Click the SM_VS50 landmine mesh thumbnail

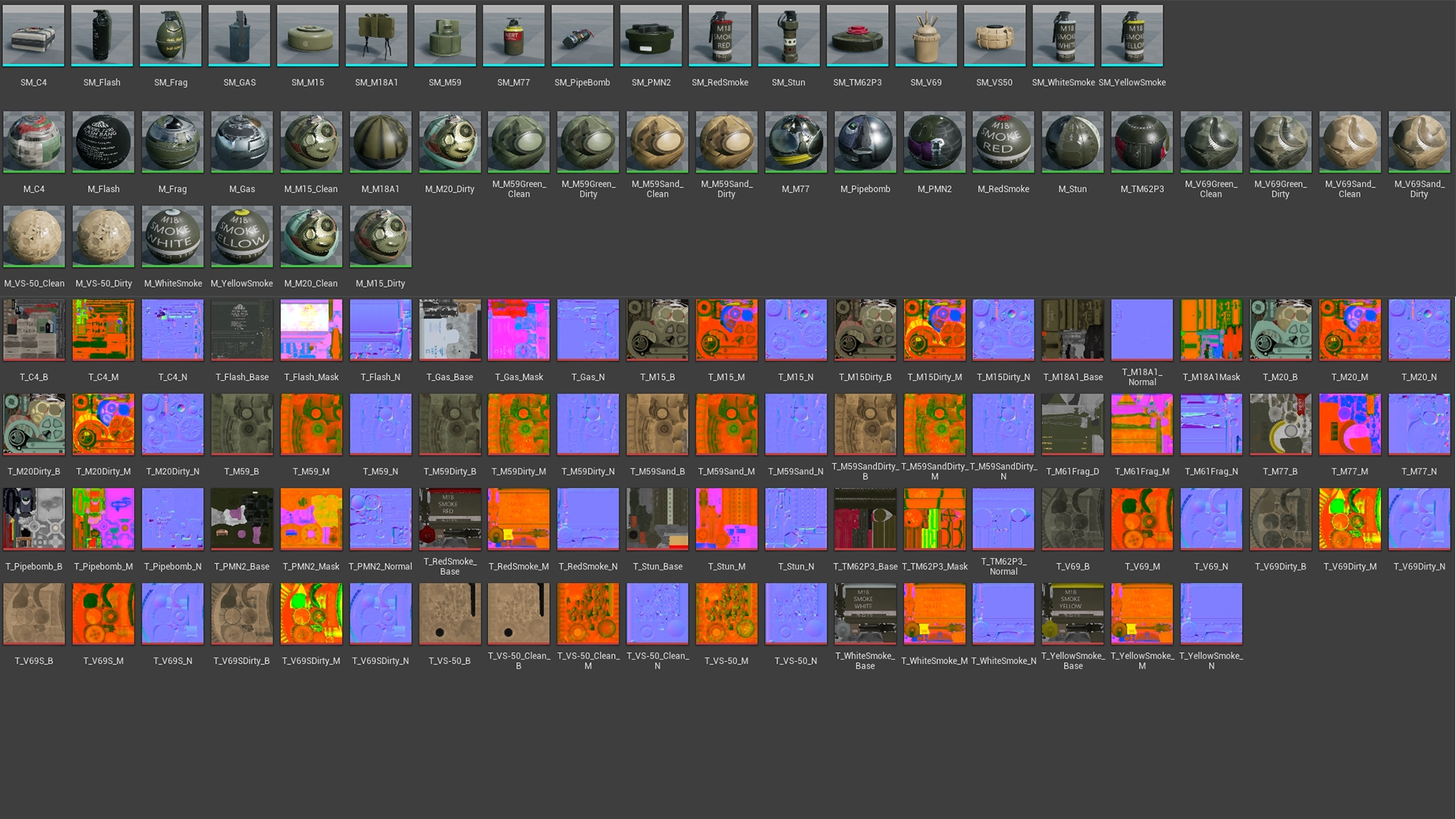(994, 36)
